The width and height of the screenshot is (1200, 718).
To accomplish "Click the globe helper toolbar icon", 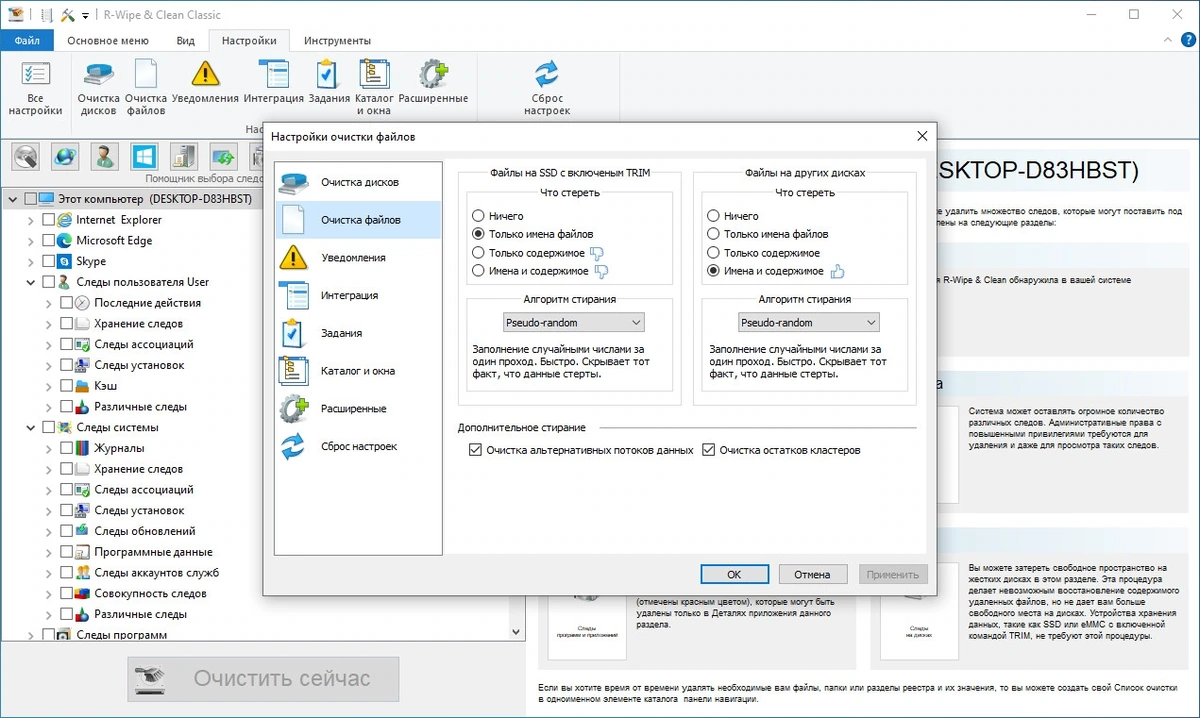I will click(66, 157).
